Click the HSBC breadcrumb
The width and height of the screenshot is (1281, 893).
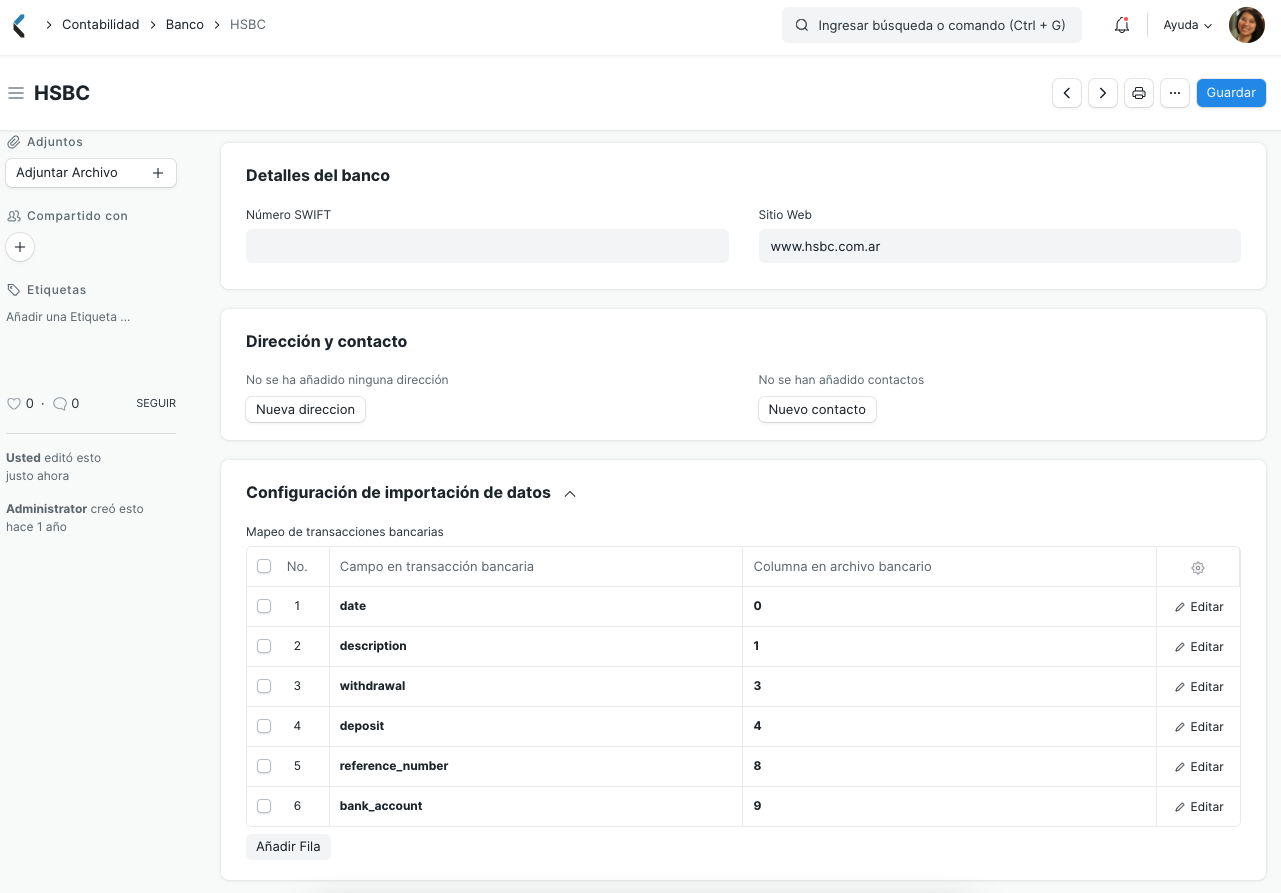click(x=248, y=24)
